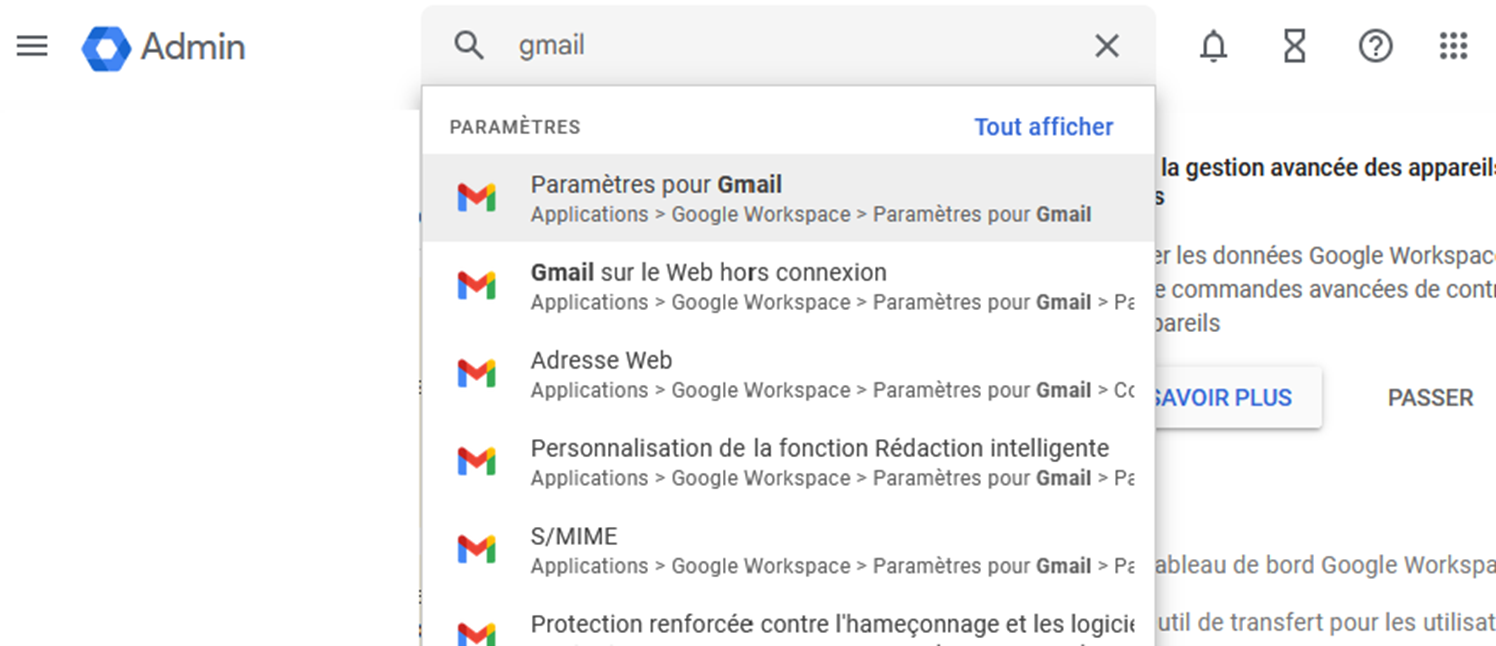This screenshot has height=646, width=1496.
Task: Open notifications via the bell icon
Action: [1213, 46]
